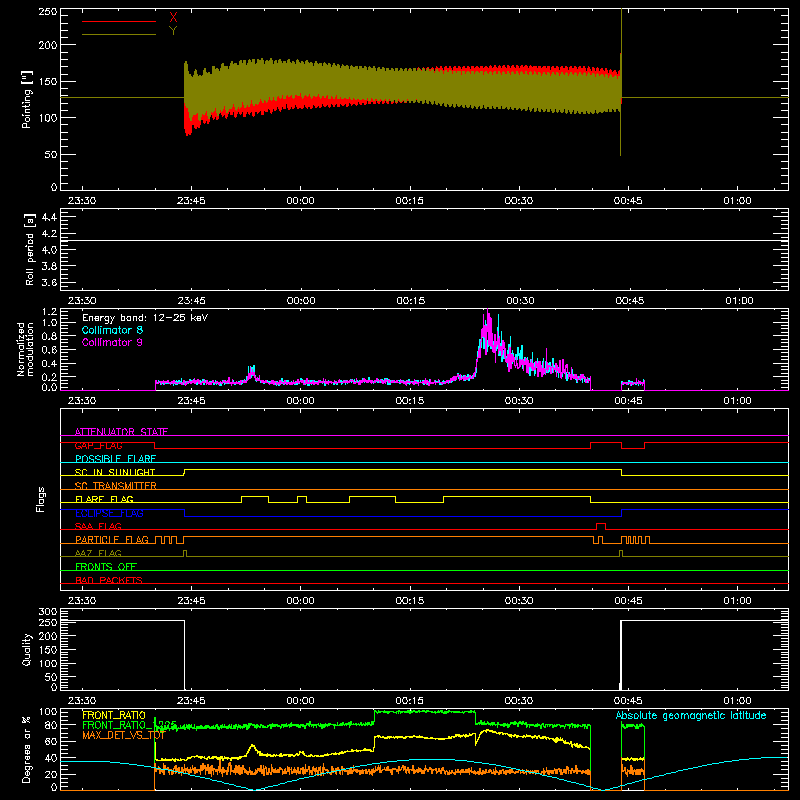Click the 'Pointing' vertical axis title
This screenshot has height=800, width=800.
pos(27,100)
